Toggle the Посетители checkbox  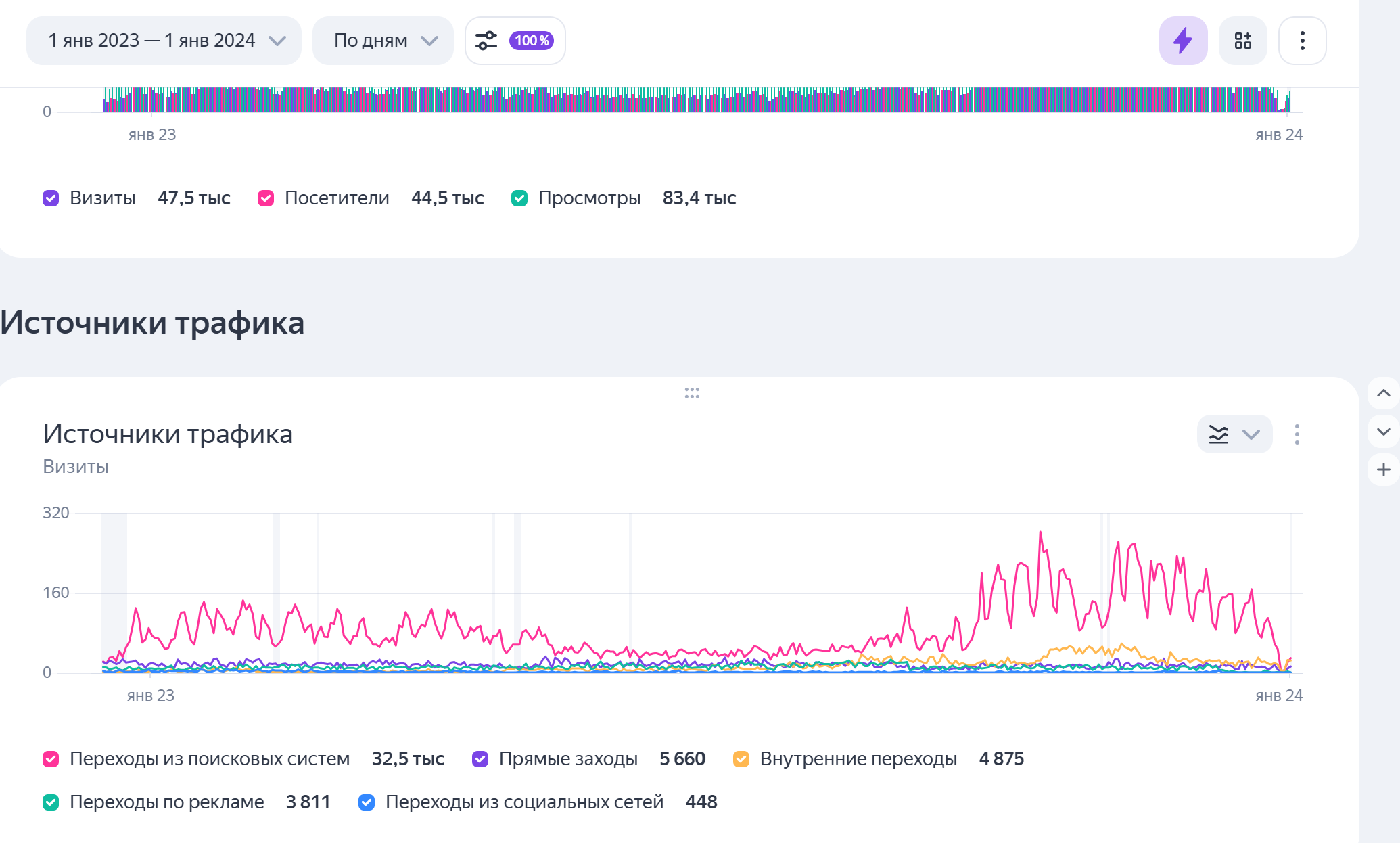coord(266,198)
